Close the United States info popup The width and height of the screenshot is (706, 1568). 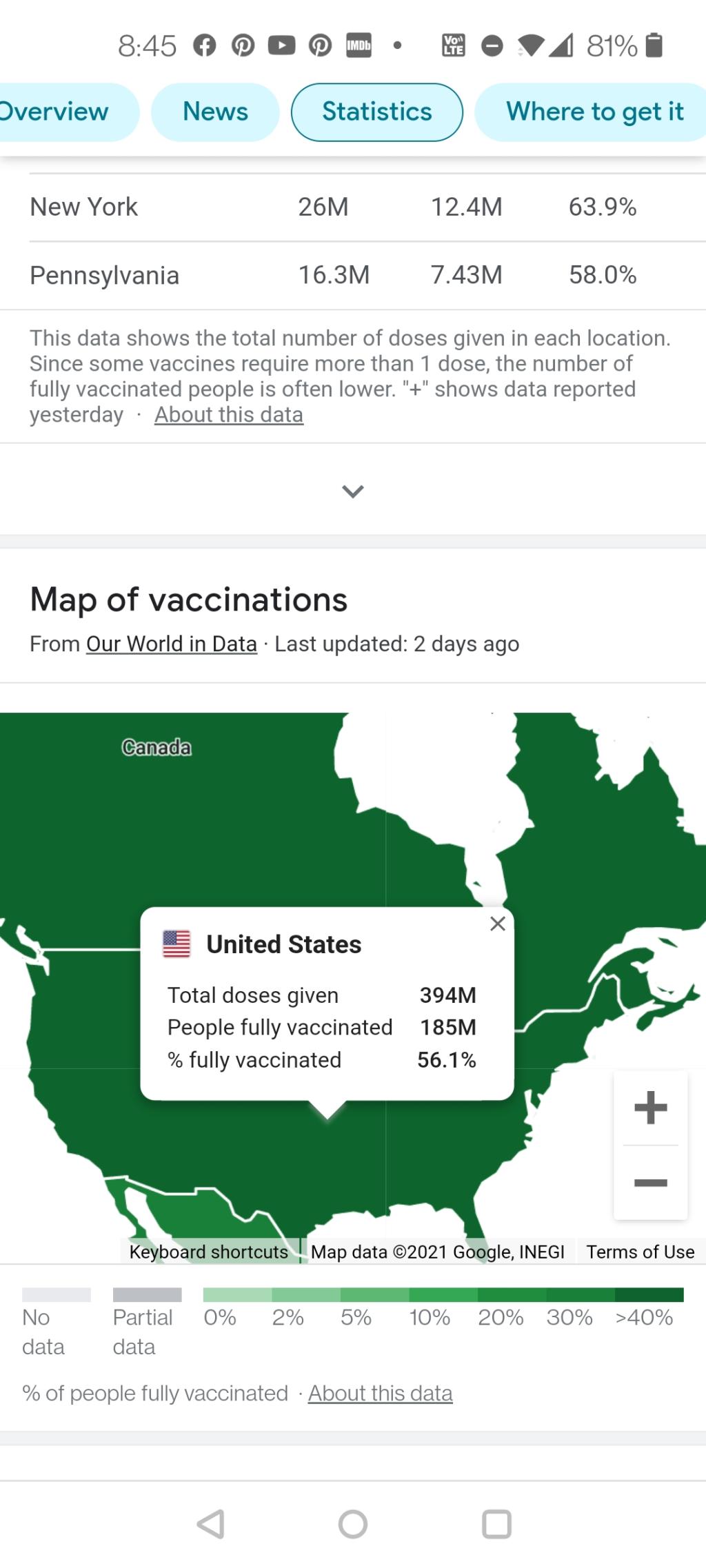(x=498, y=924)
